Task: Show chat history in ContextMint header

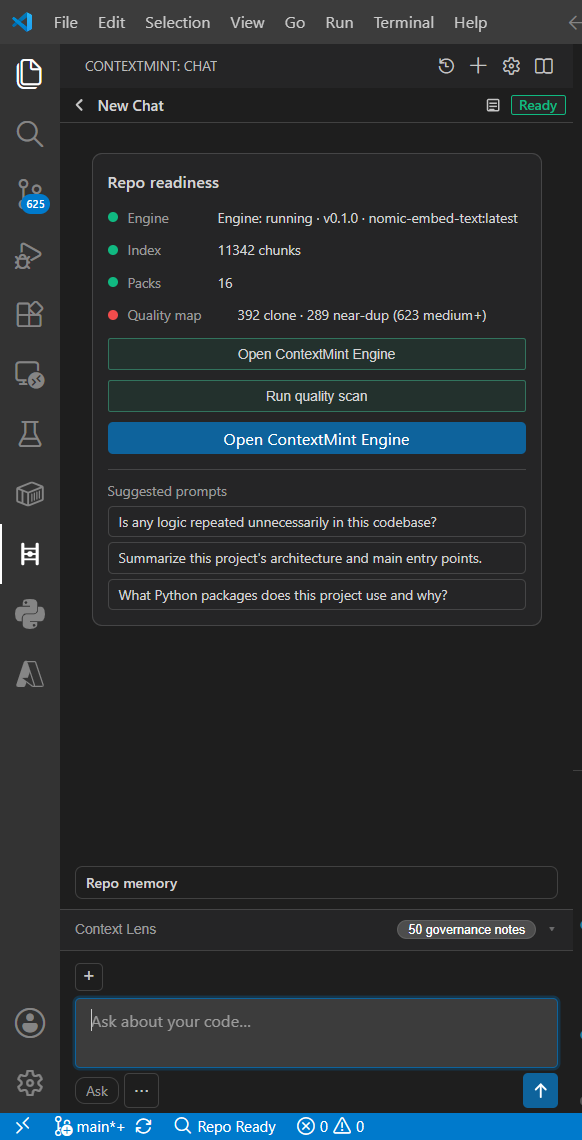Action: coord(446,66)
